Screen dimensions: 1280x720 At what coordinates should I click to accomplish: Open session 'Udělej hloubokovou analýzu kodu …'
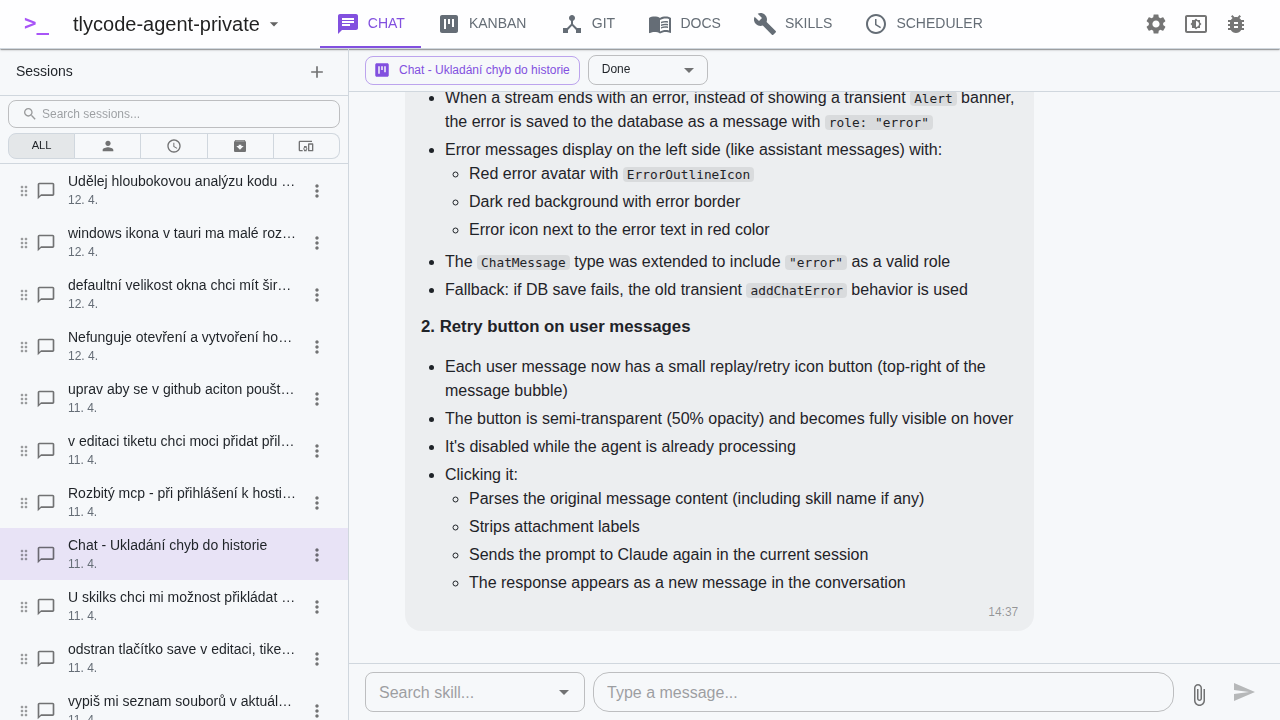pos(174,190)
